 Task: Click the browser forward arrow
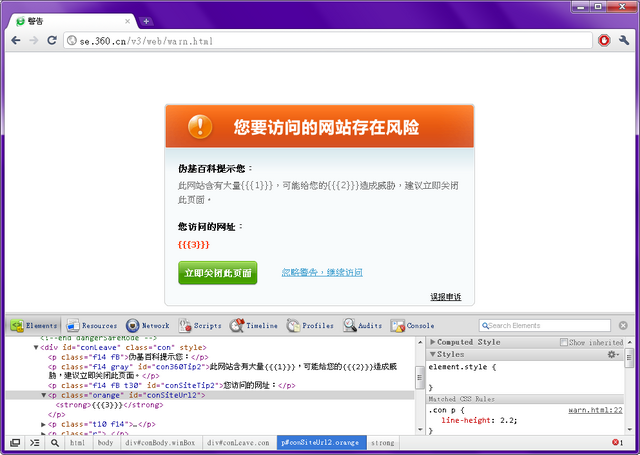point(34,40)
